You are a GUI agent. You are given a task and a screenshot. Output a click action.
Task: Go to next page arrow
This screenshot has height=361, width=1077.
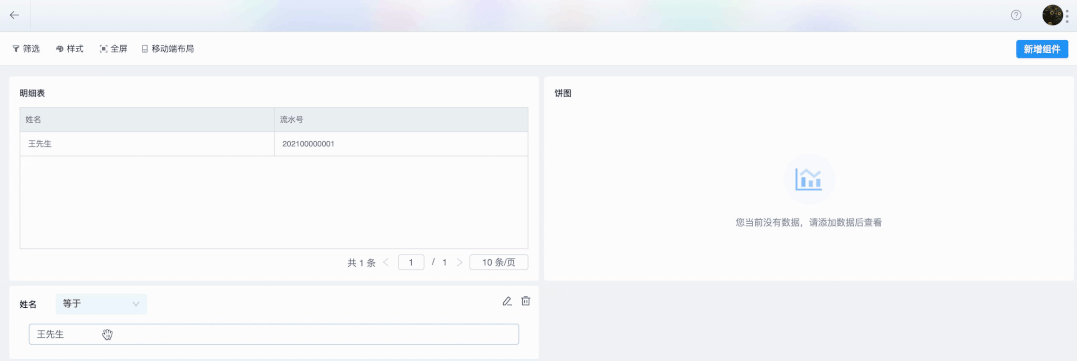[x=460, y=262]
